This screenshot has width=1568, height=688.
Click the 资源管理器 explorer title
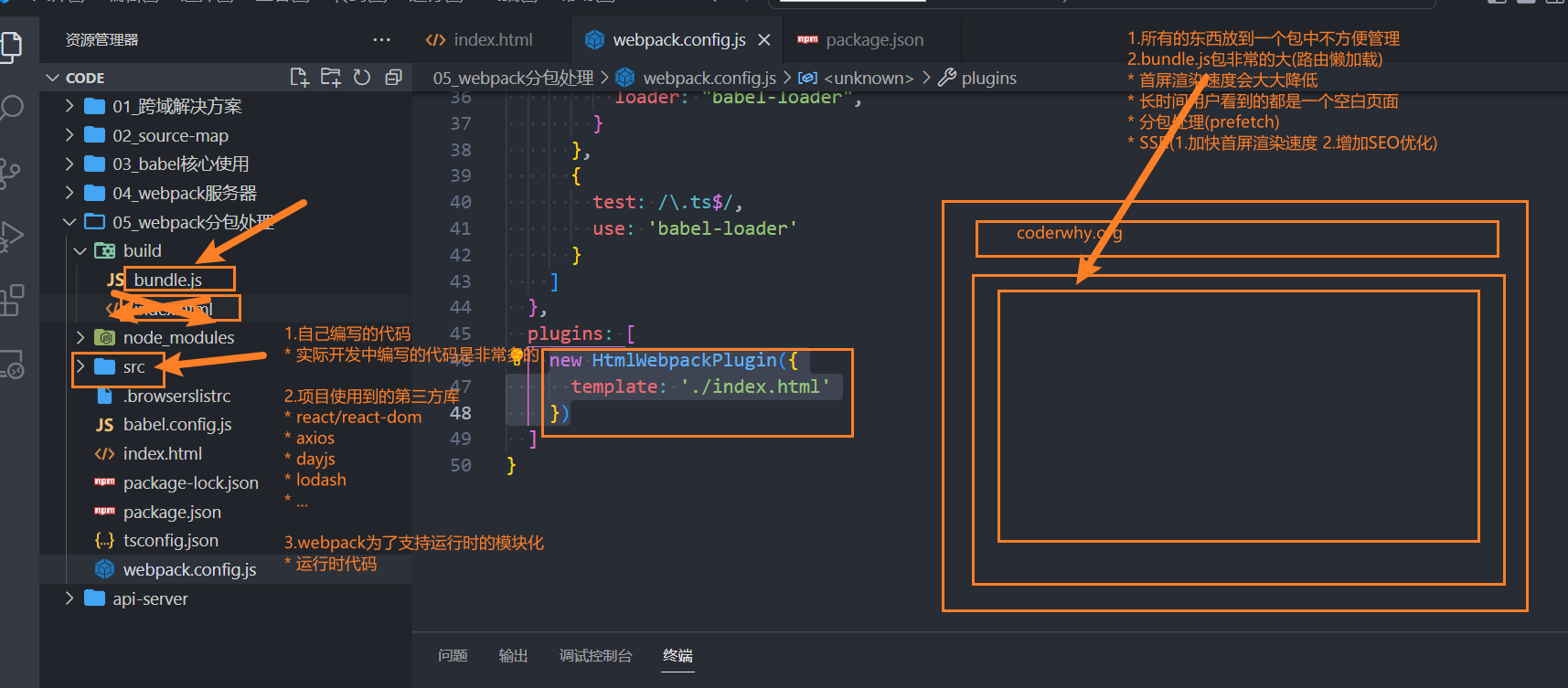click(101, 40)
